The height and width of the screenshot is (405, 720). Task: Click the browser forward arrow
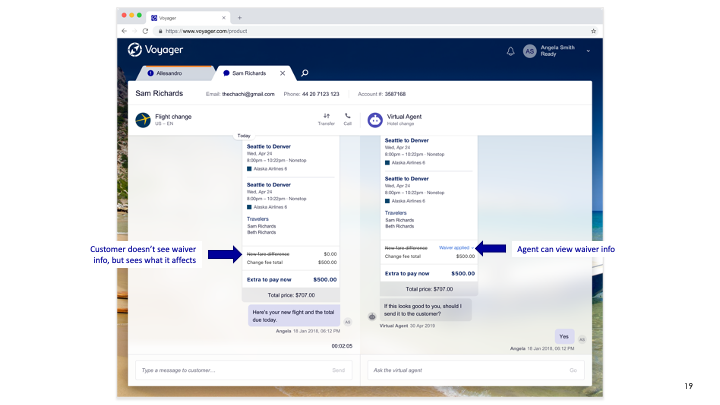(x=135, y=31)
